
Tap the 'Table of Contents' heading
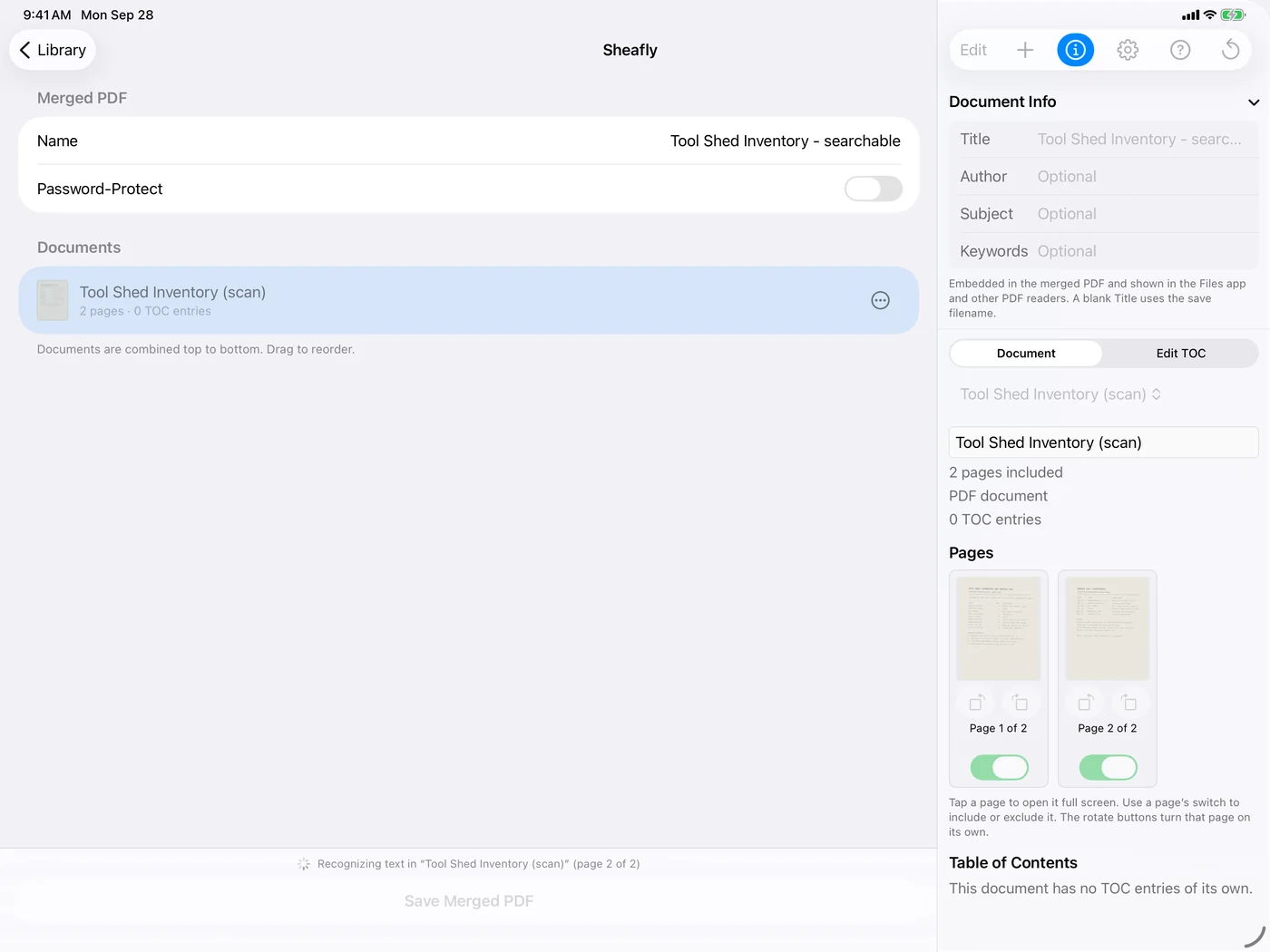pos(1013,863)
